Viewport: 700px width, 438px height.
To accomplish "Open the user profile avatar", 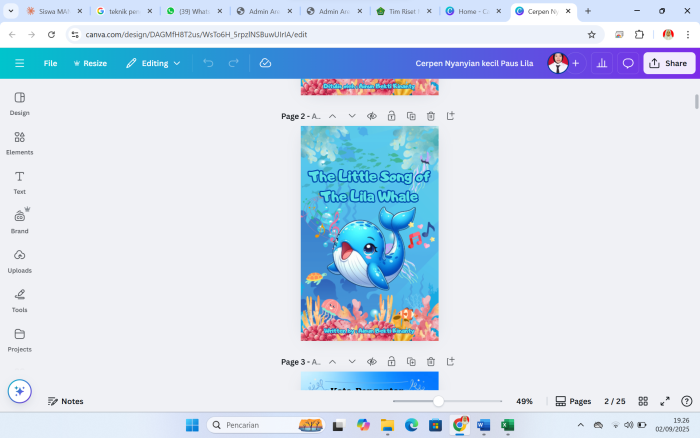I will tap(558, 63).
